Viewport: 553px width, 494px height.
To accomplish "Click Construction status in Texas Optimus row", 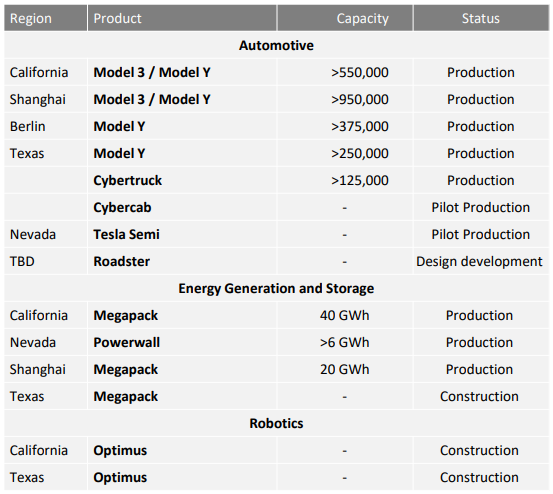I will tap(479, 477).
